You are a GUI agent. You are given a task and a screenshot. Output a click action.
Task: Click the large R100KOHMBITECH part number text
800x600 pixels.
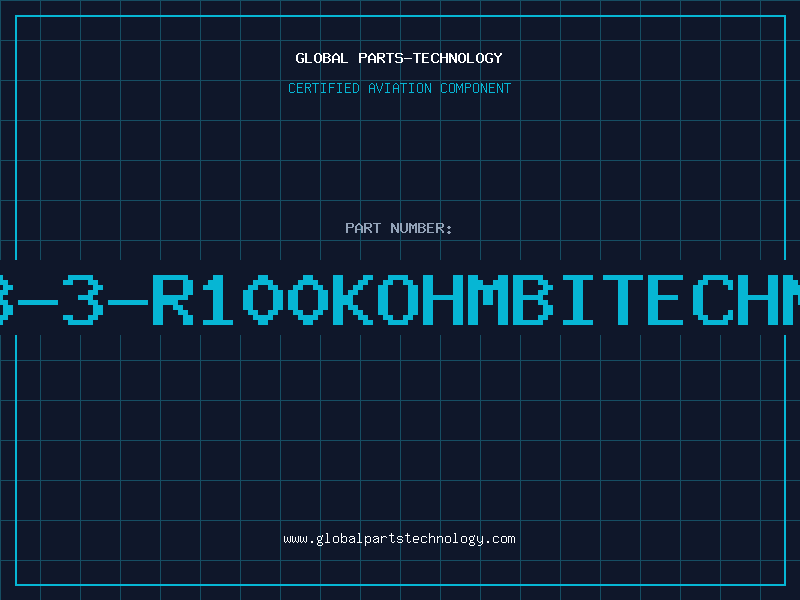pos(400,299)
